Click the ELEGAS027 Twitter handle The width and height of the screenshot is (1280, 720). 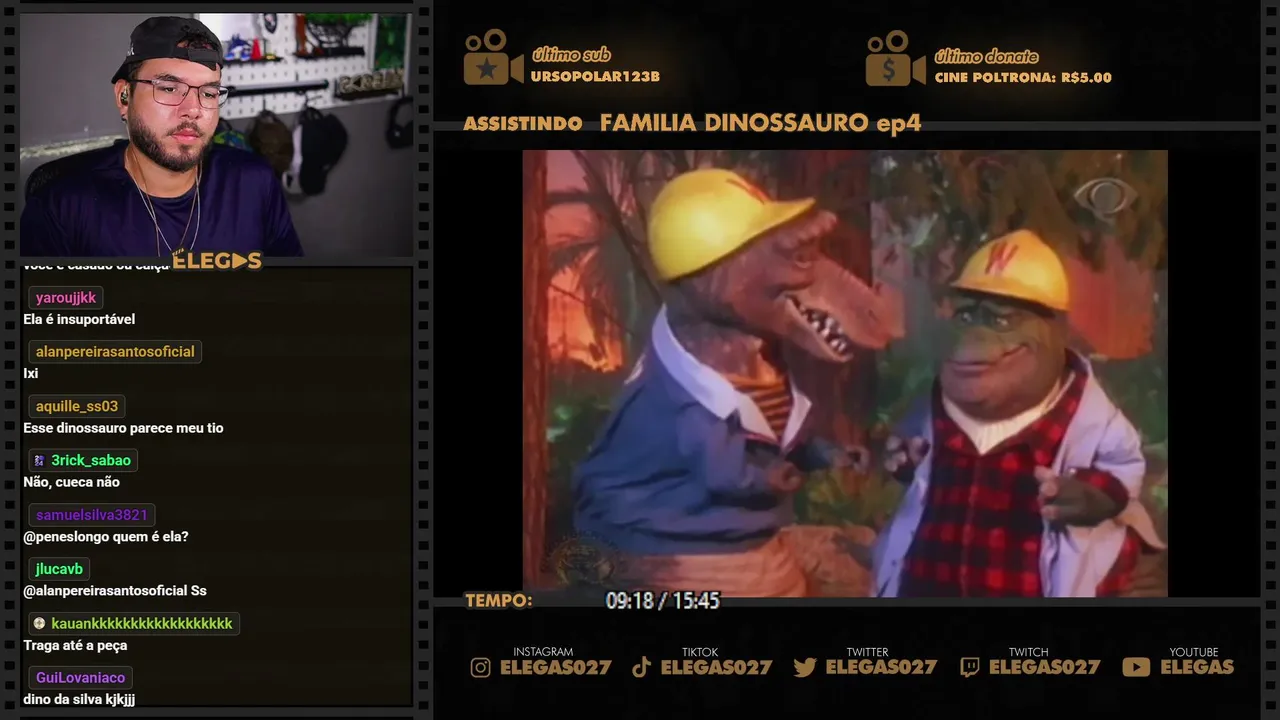tap(881, 667)
